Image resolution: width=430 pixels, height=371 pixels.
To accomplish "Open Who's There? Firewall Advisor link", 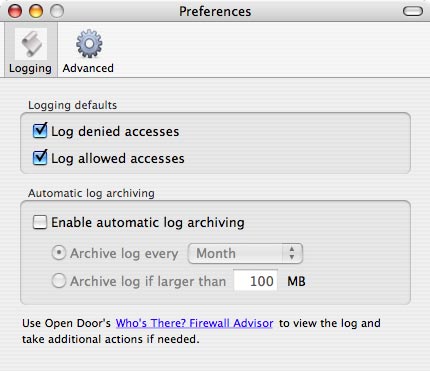I will pyautogui.click(x=195, y=323).
